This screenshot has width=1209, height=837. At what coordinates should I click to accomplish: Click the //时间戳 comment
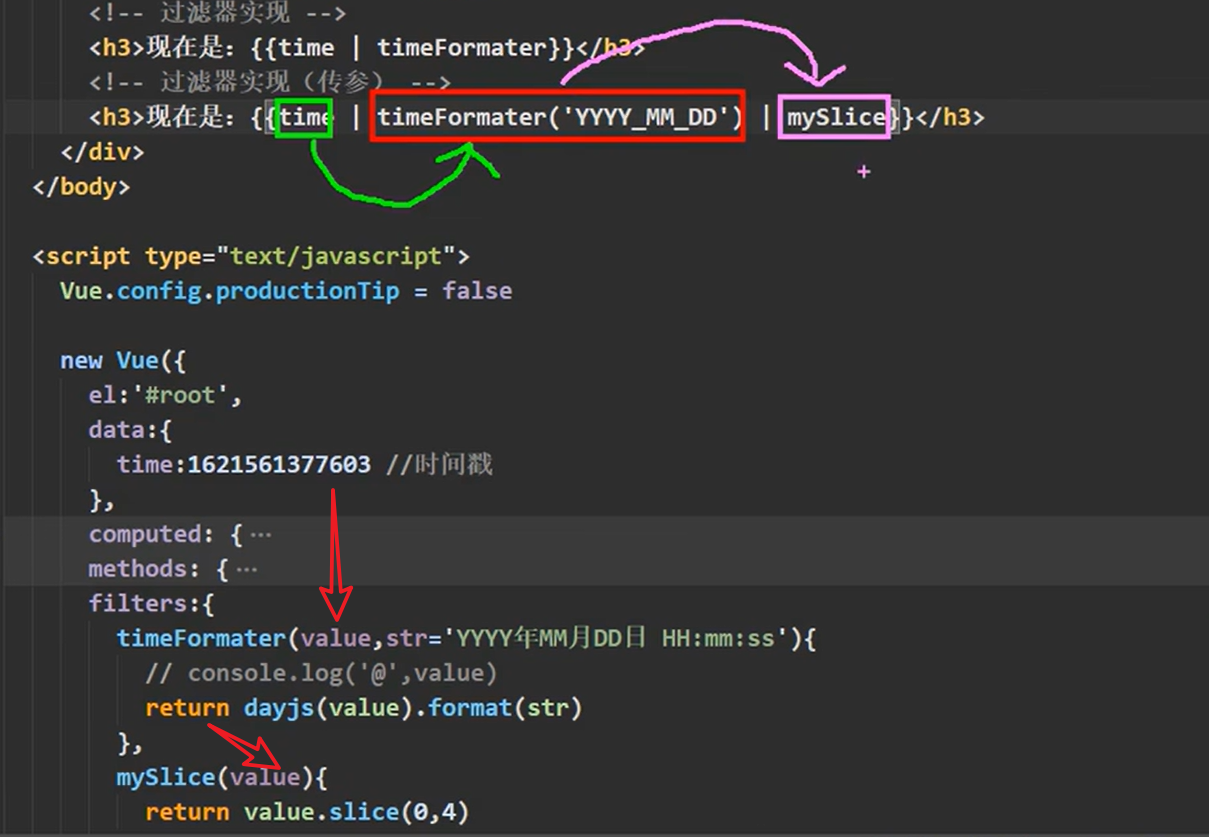(x=439, y=465)
